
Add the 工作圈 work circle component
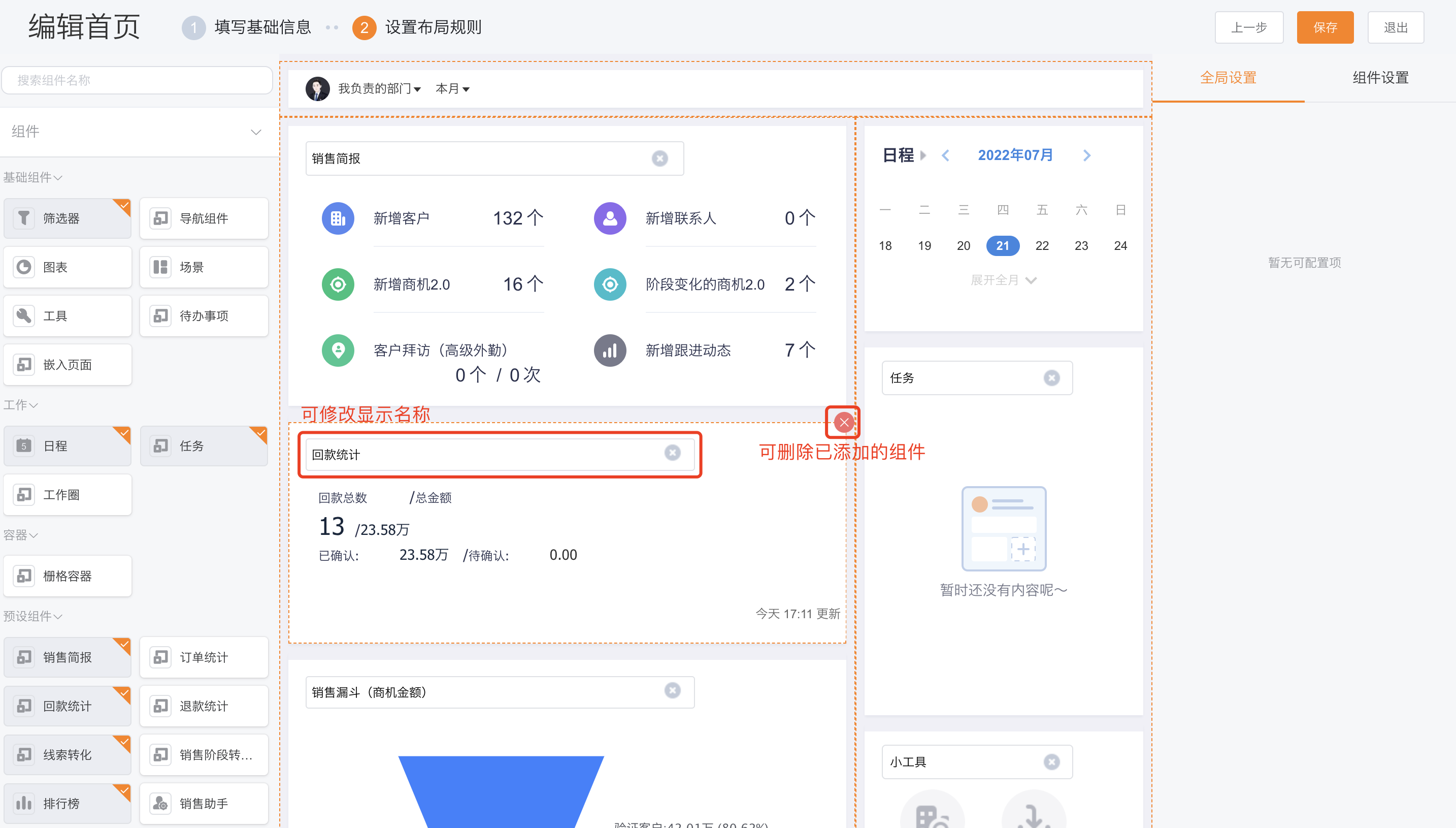click(68, 495)
